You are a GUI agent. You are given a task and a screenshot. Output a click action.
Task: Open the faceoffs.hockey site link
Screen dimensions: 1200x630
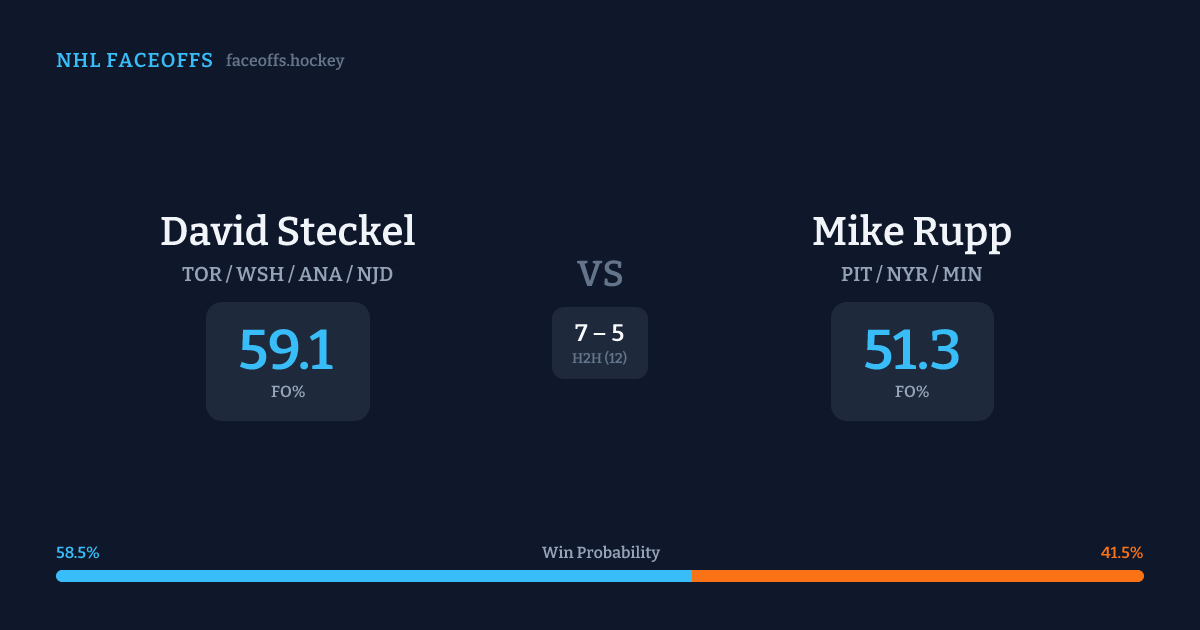click(285, 61)
